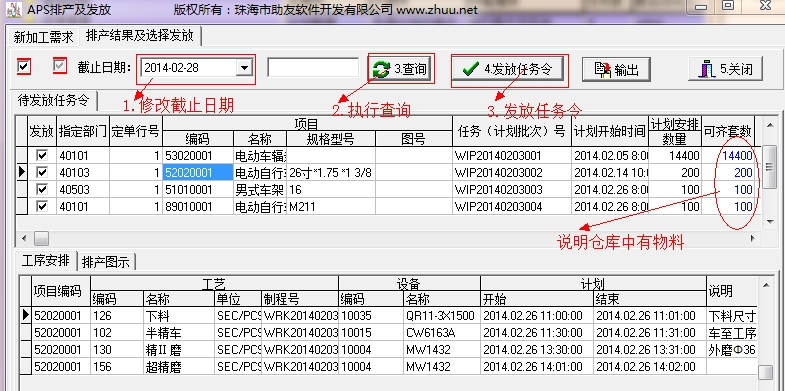Viewport: 785px width, 391px height.
Task: Click the 项目编码 column header
Action: tap(61, 291)
